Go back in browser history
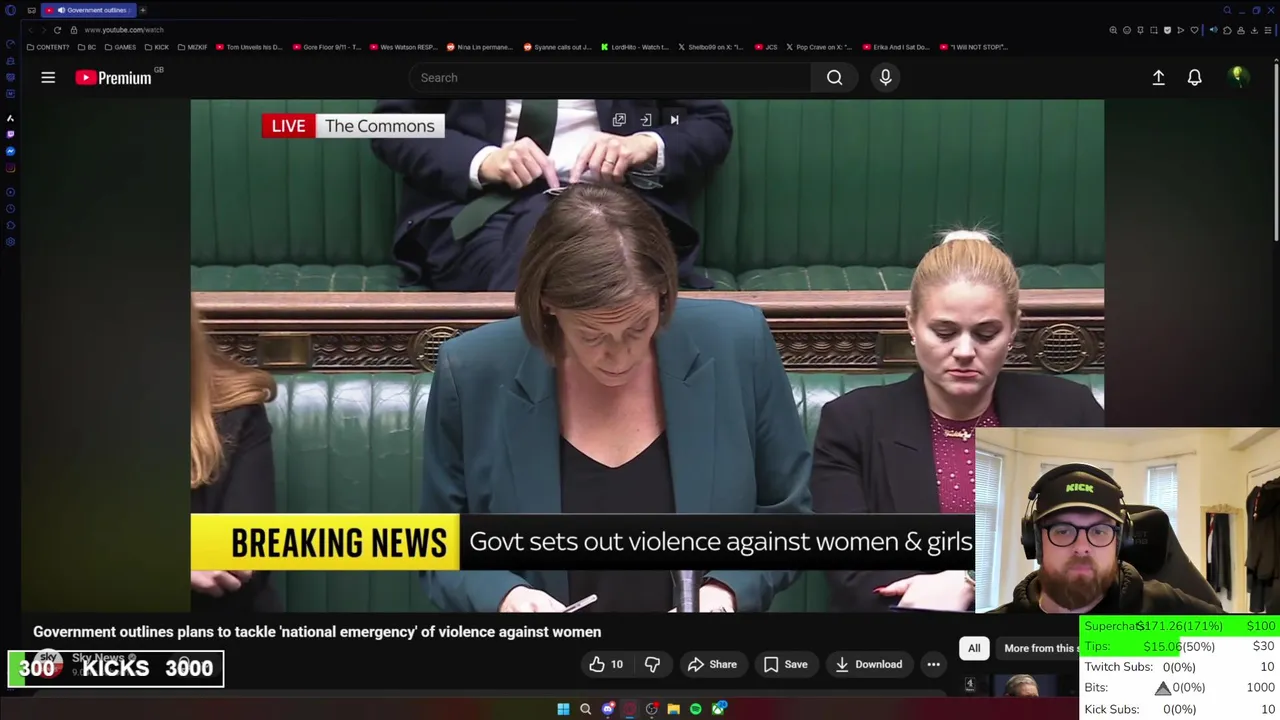1280x720 pixels. pyautogui.click(x=31, y=30)
